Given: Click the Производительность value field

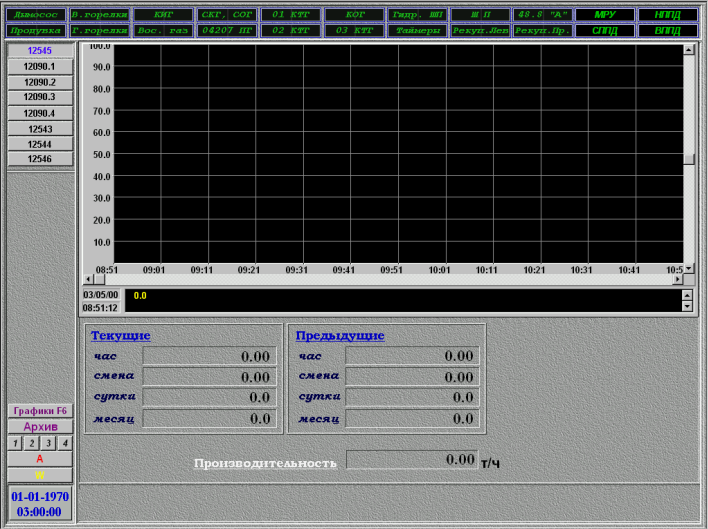Looking at the screenshot, I should click(411, 460).
